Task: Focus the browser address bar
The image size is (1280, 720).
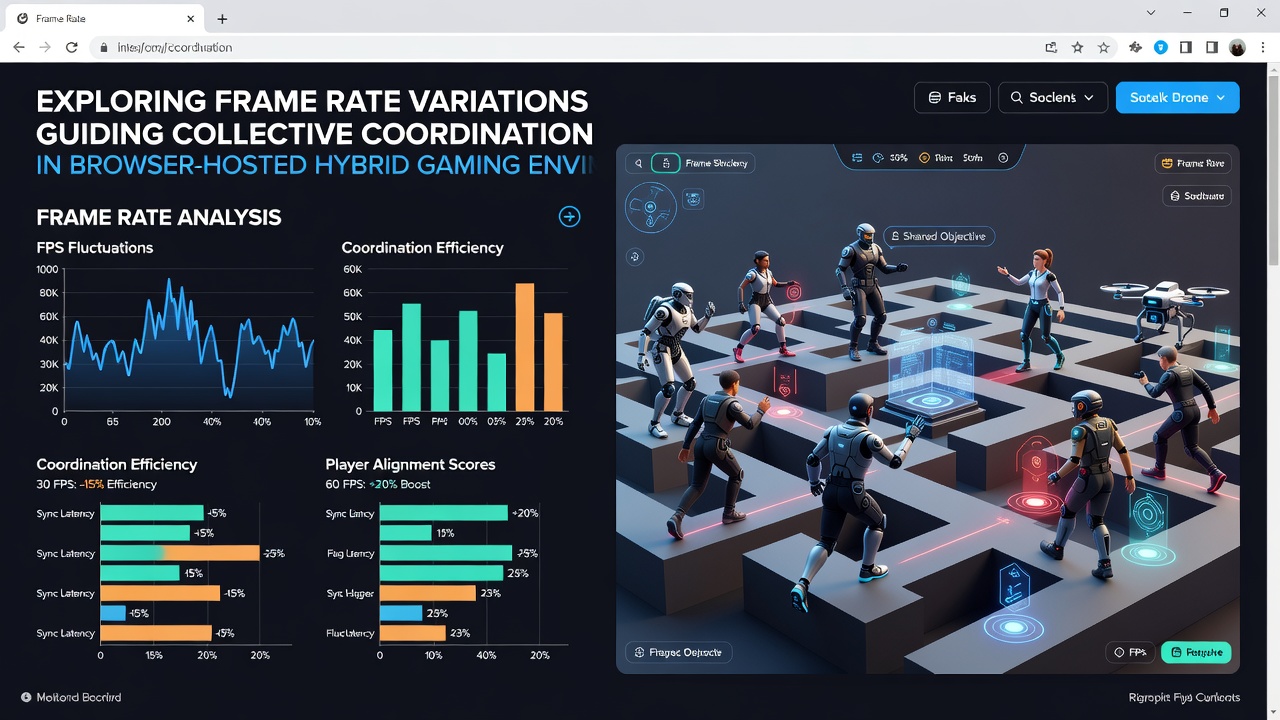Action: click(560, 47)
